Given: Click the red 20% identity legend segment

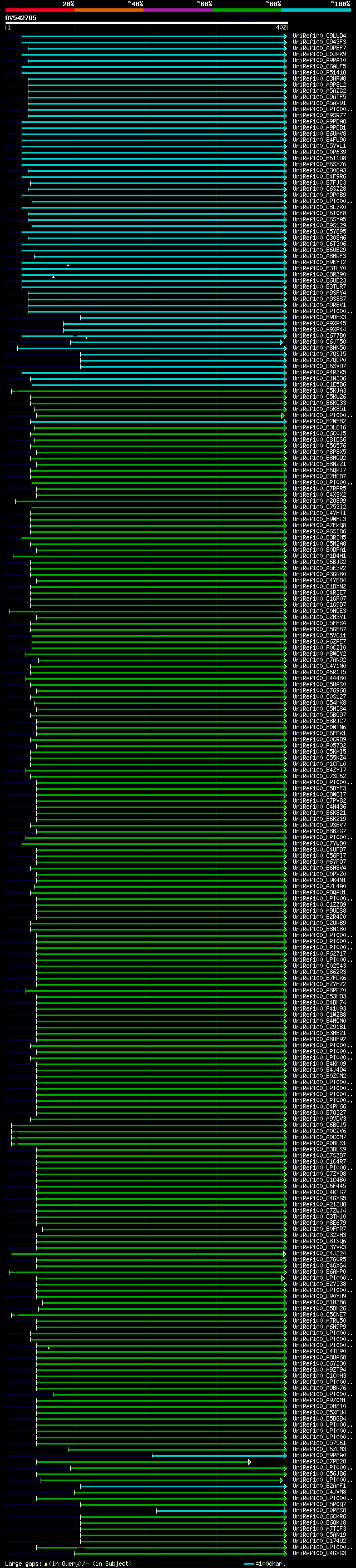Looking at the screenshot, I should [x=39, y=10].
